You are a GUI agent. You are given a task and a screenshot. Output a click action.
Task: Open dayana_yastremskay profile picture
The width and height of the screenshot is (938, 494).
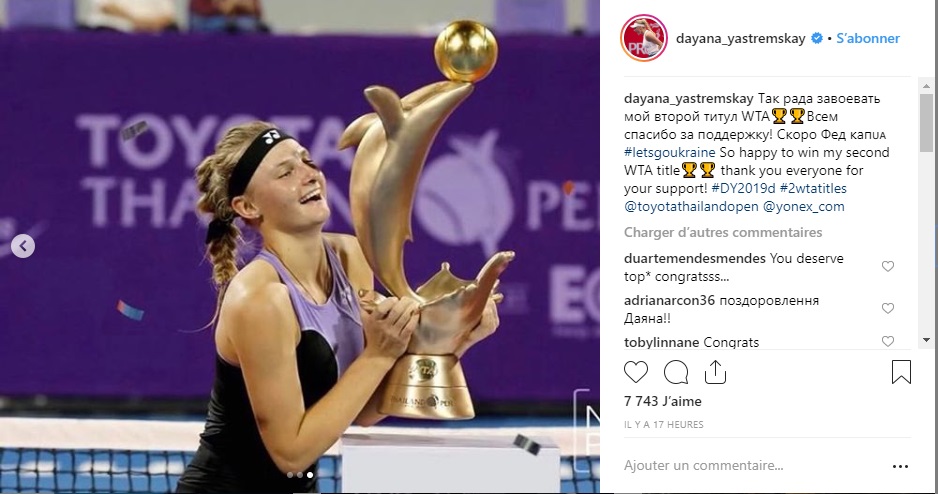tap(644, 38)
